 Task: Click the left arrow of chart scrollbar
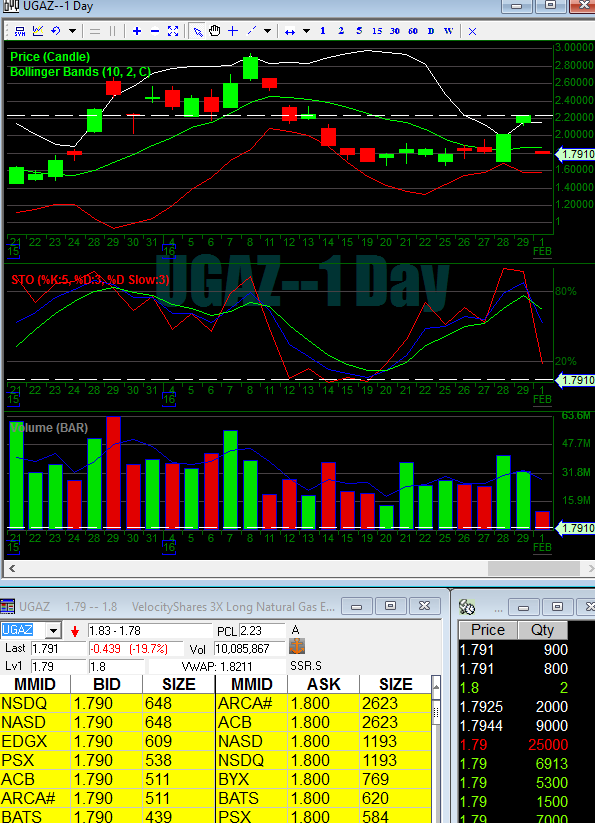tap(12, 568)
